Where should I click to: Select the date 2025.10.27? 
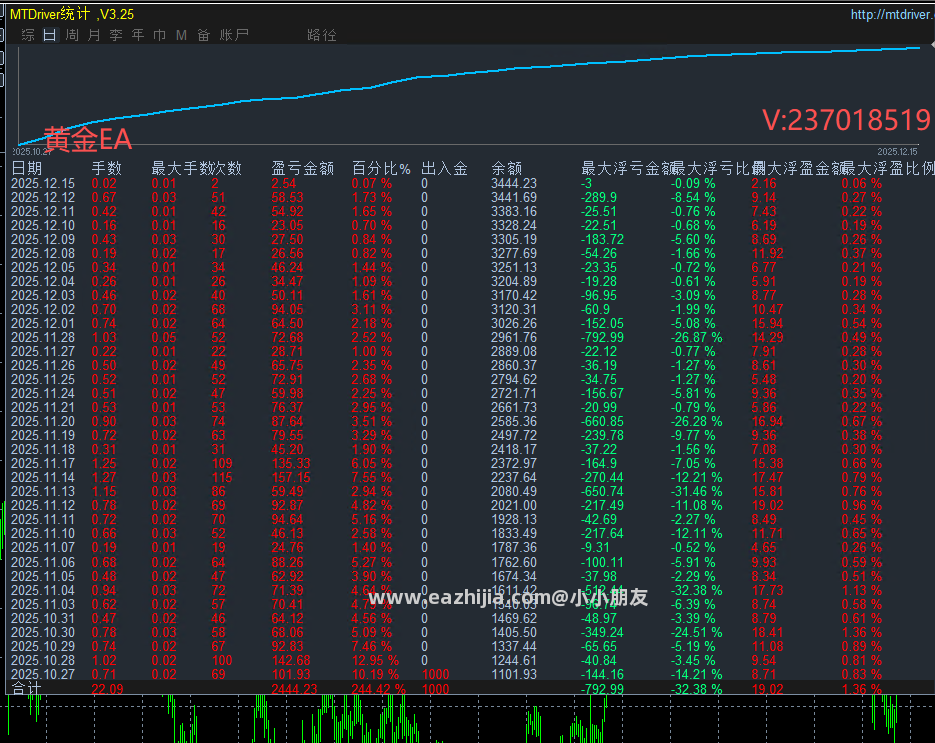tap(43, 674)
